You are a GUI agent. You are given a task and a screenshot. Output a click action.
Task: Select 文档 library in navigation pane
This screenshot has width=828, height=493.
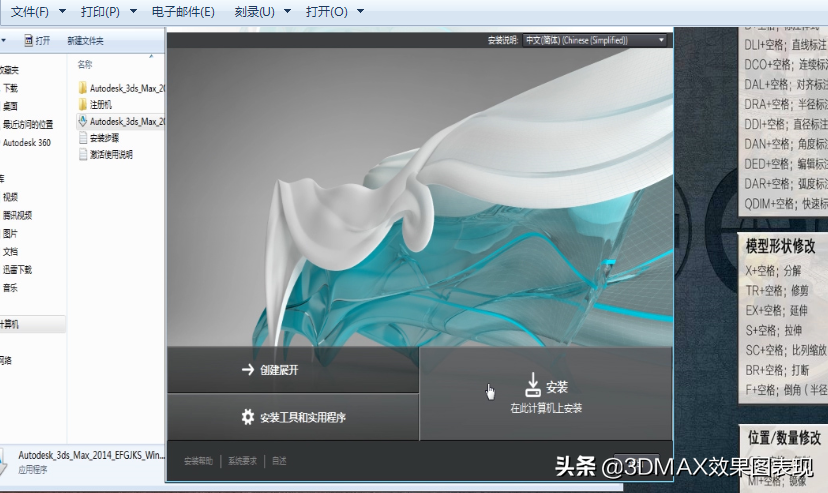(10, 251)
